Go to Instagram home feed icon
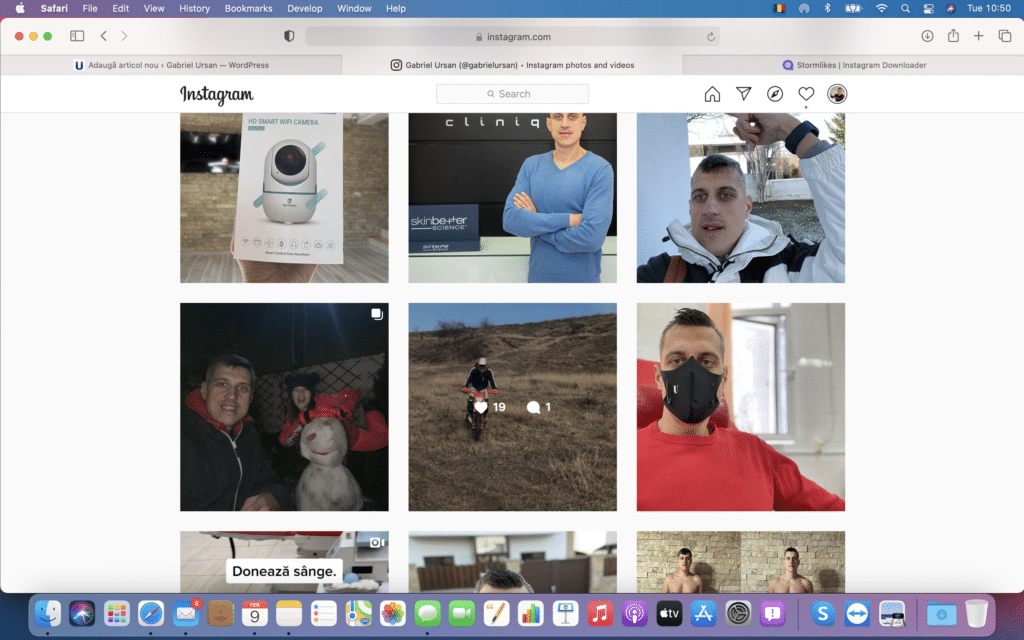Viewport: 1024px width, 640px height. [712, 94]
